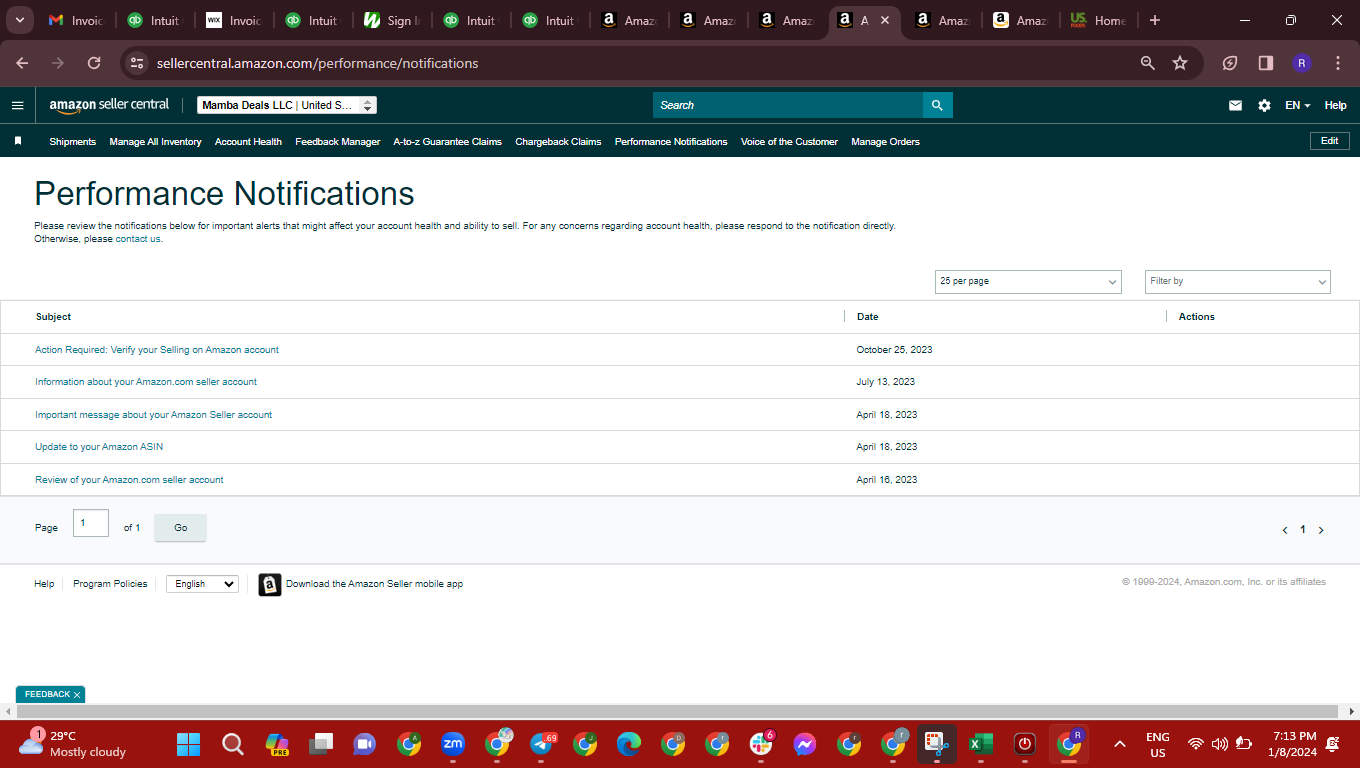Select A-to-z Guarantee Claims
Image resolution: width=1360 pixels, height=768 pixels.
point(448,142)
